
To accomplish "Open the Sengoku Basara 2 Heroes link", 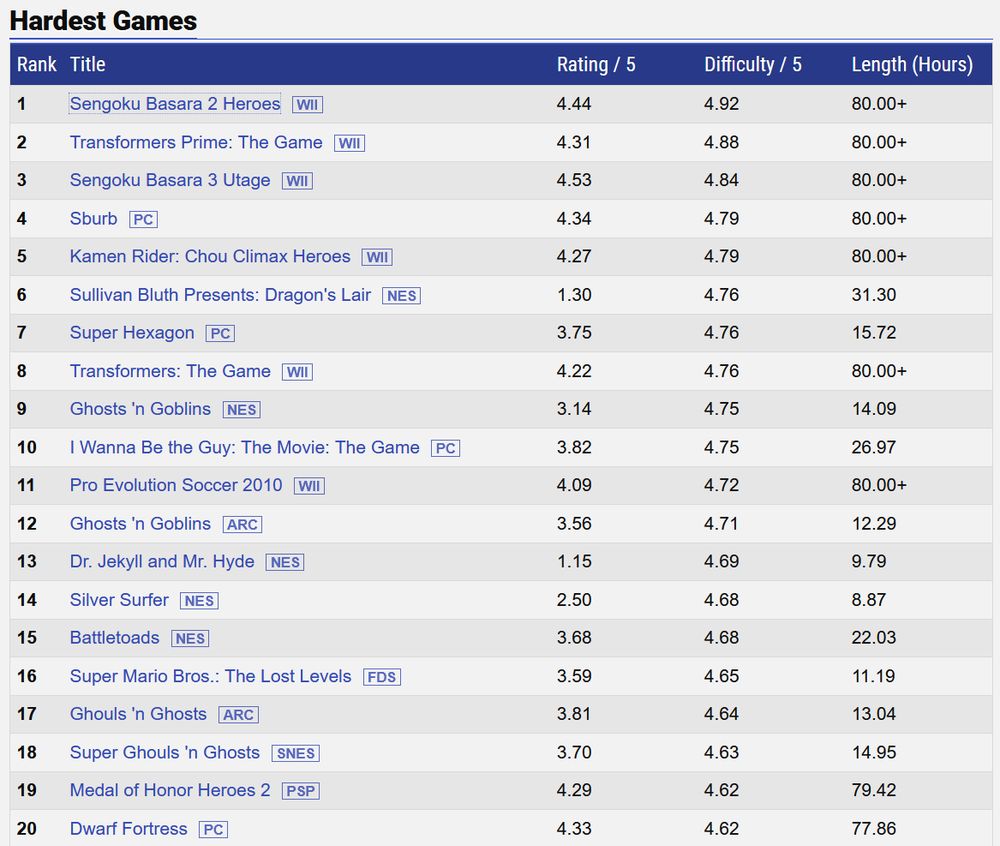I will pyautogui.click(x=175, y=104).
